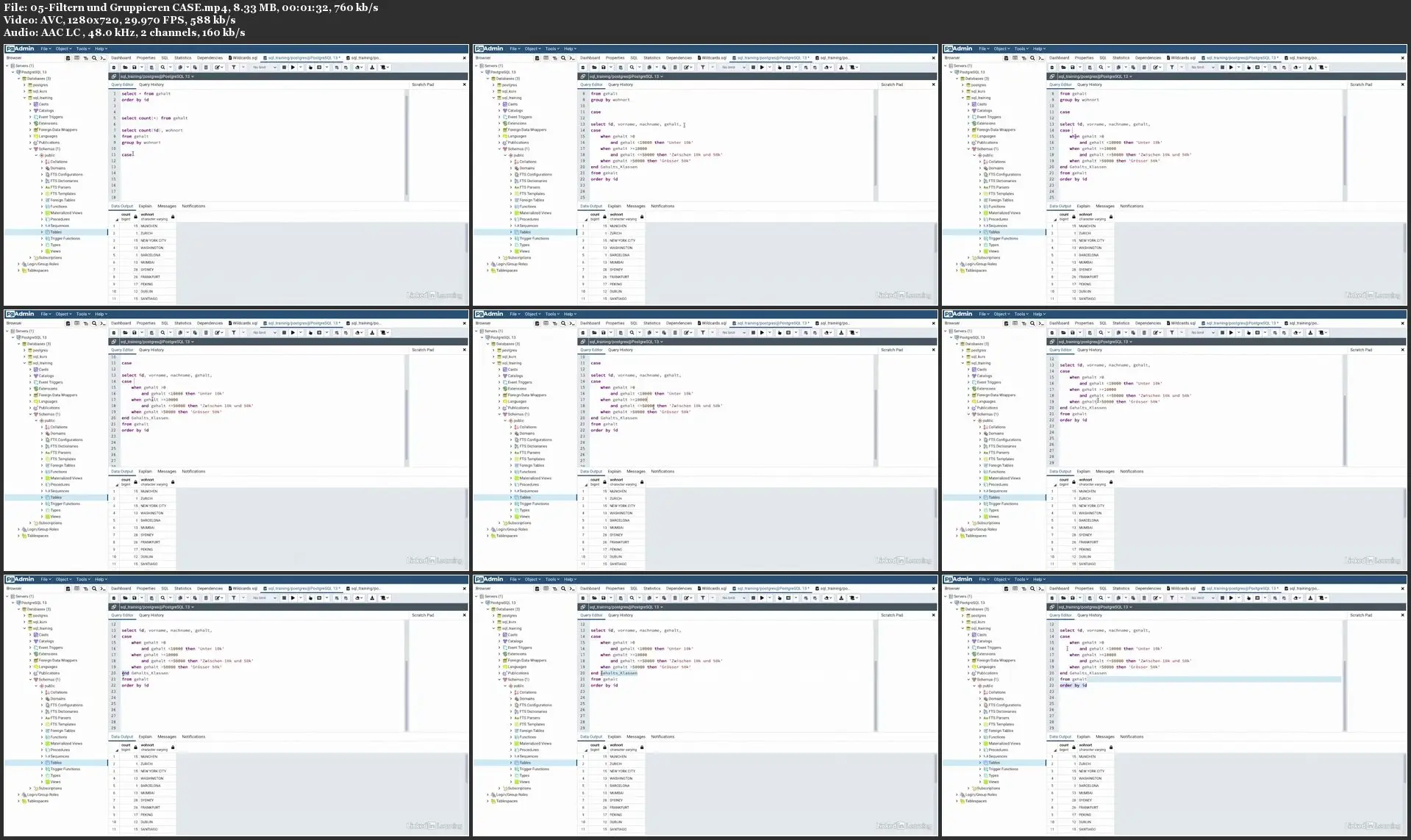Image resolution: width=1411 pixels, height=840 pixels.
Task: Click the Delete trash icon in top-middle frame
Action: pyautogui.click(x=675, y=68)
